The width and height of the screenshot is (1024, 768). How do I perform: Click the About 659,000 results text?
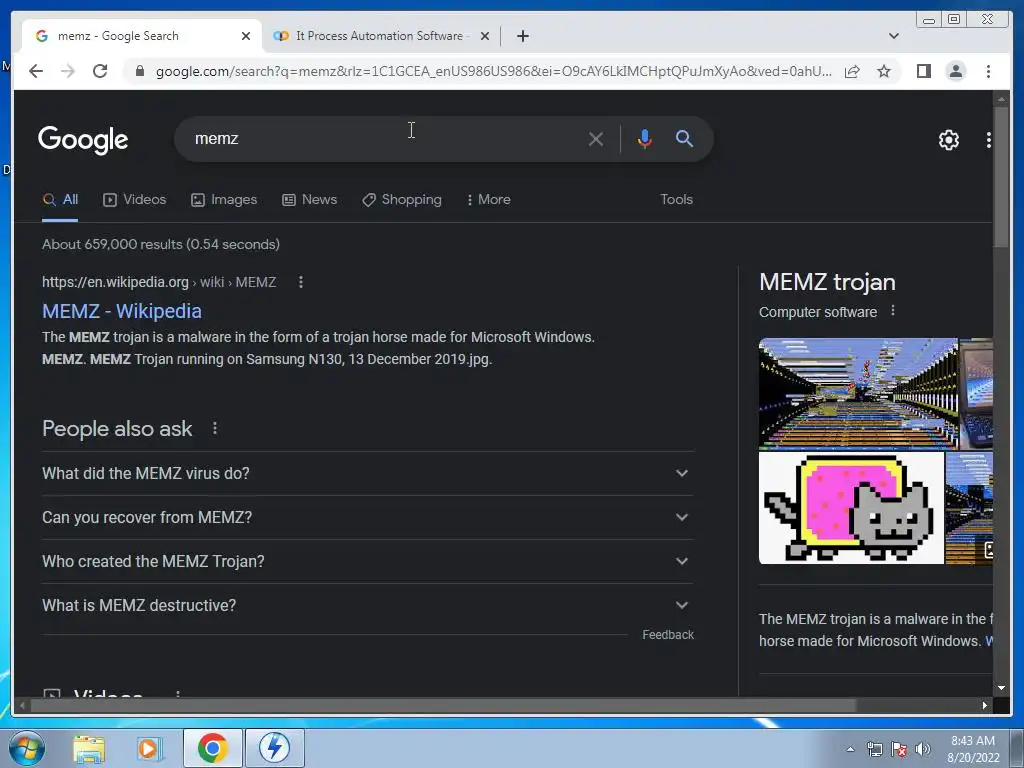pyautogui.click(x=161, y=244)
